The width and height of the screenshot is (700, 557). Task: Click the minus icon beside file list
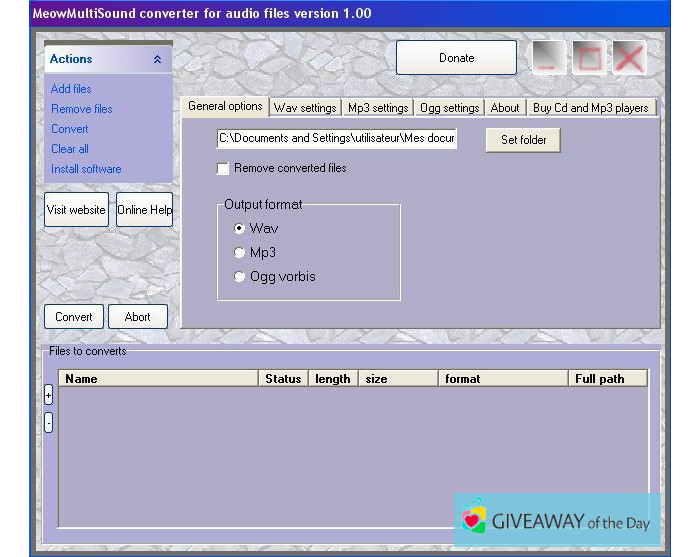[x=49, y=422]
